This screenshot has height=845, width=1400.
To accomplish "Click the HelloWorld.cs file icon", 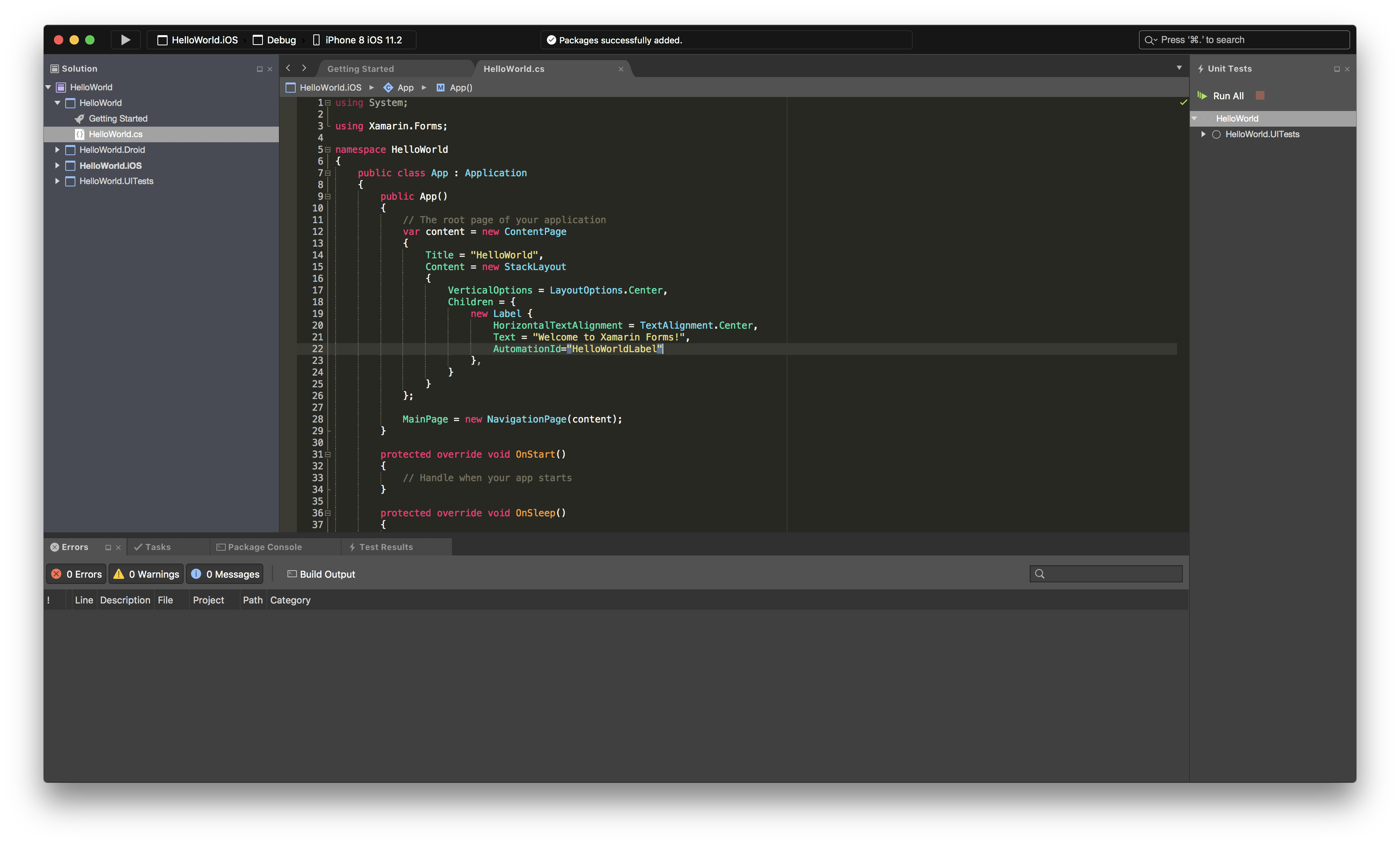I will click(80, 134).
